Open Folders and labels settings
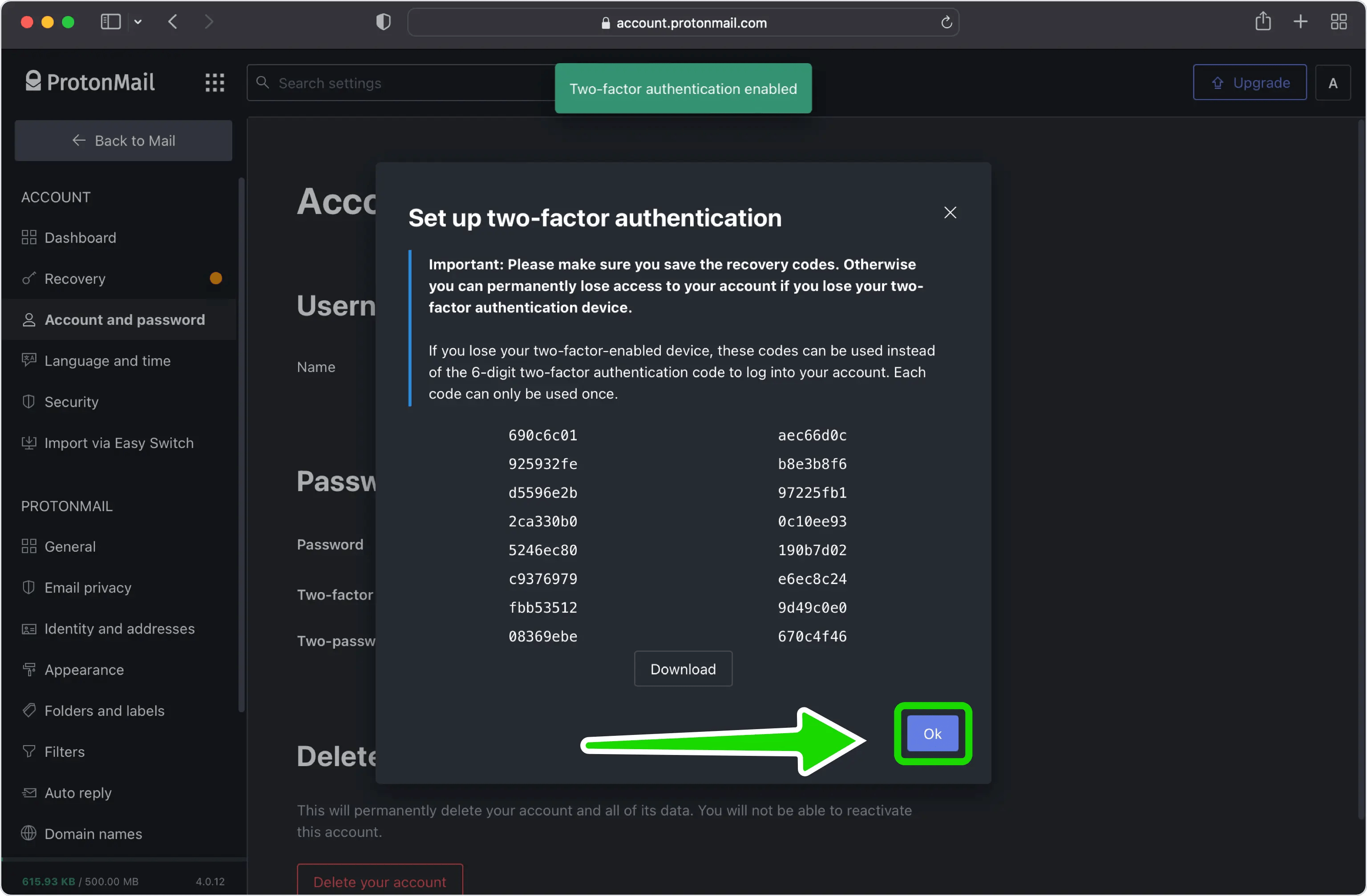The image size is (1367, 896). click(x=105, y=710)
